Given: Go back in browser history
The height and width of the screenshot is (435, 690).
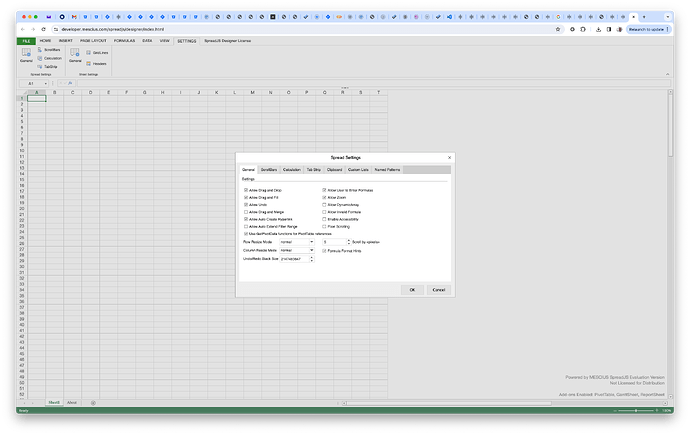Looking at the screenshot, I should [22, 29].
